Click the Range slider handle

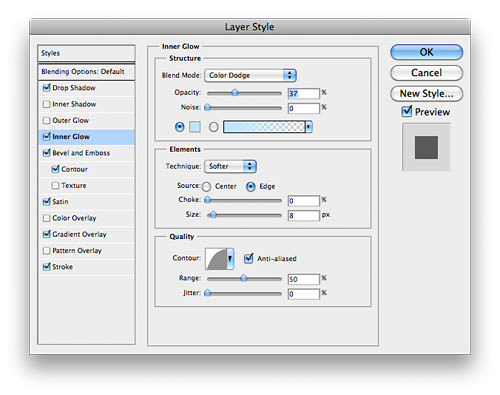244,278
